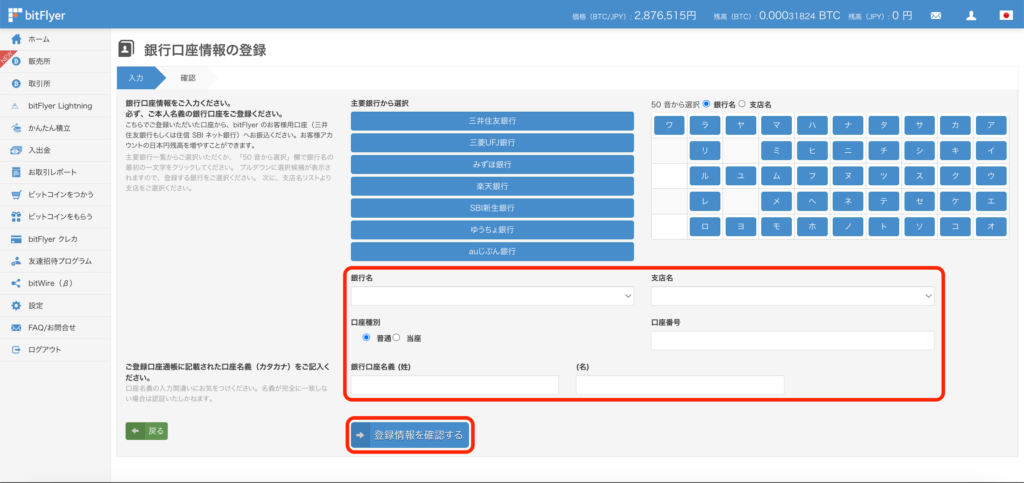
Task: Click the ホ kana button
Action: pos(812,226)
